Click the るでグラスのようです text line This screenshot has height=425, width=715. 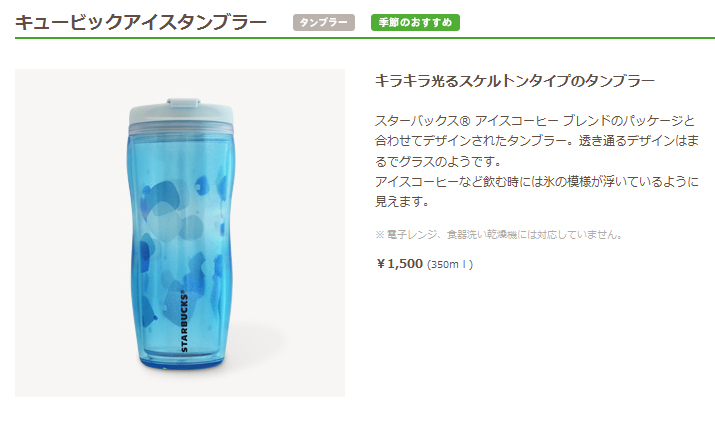tap(438, 161)
